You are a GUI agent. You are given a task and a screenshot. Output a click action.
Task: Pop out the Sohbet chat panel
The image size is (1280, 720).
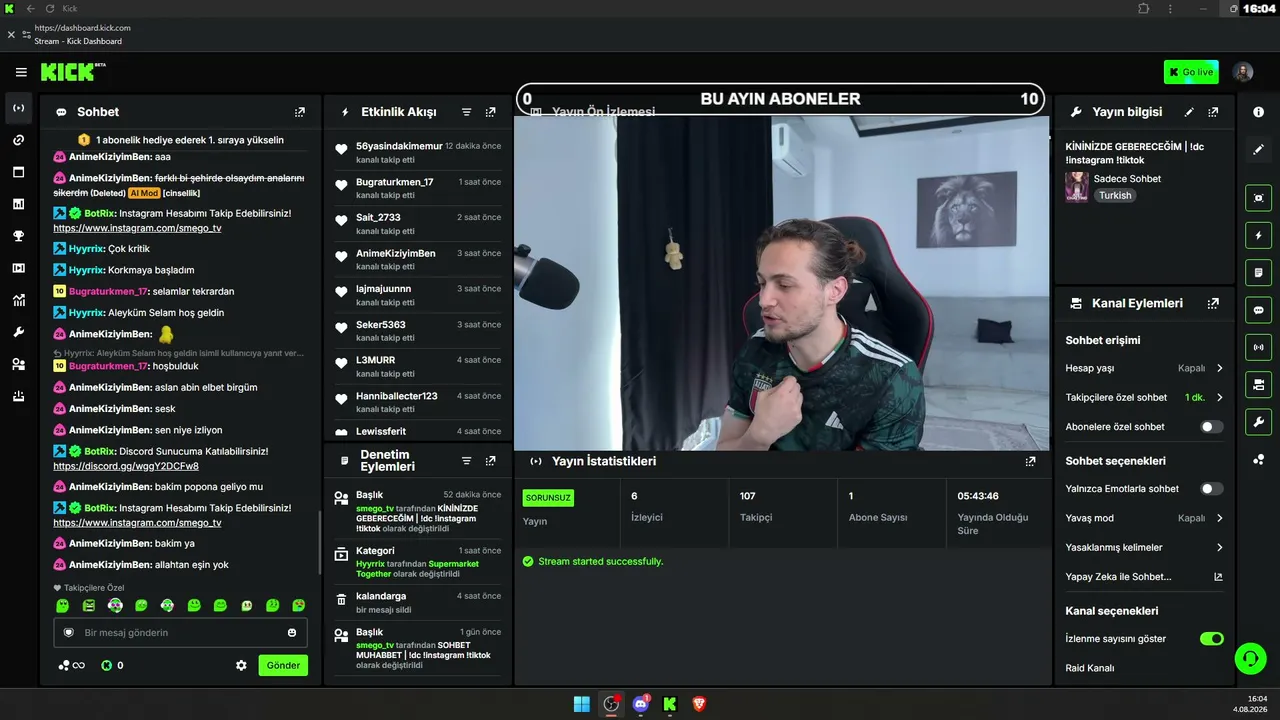(x=300, y=112)
